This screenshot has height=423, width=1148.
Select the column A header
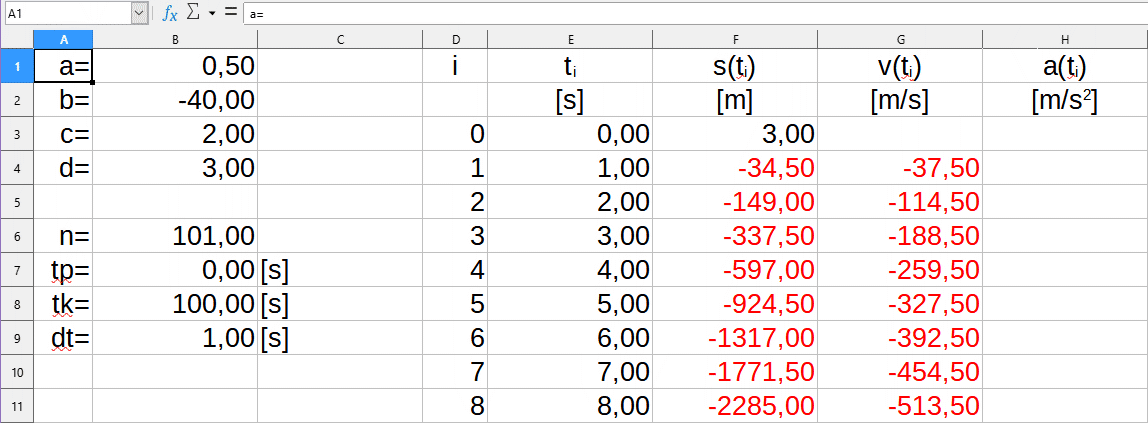63,39
